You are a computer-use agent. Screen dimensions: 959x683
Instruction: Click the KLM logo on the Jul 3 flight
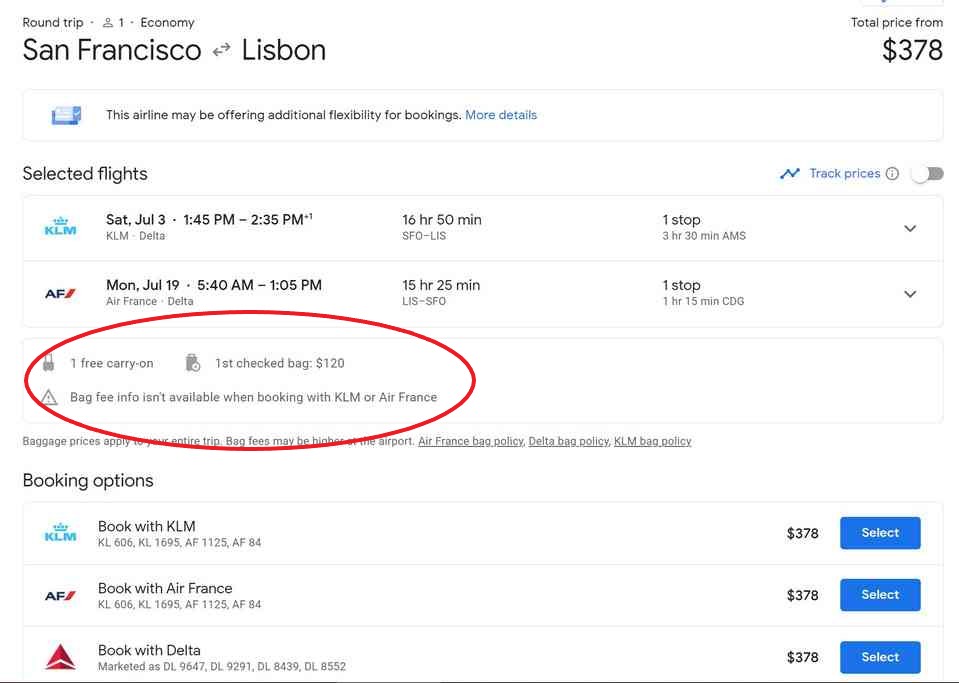[61, 226]
